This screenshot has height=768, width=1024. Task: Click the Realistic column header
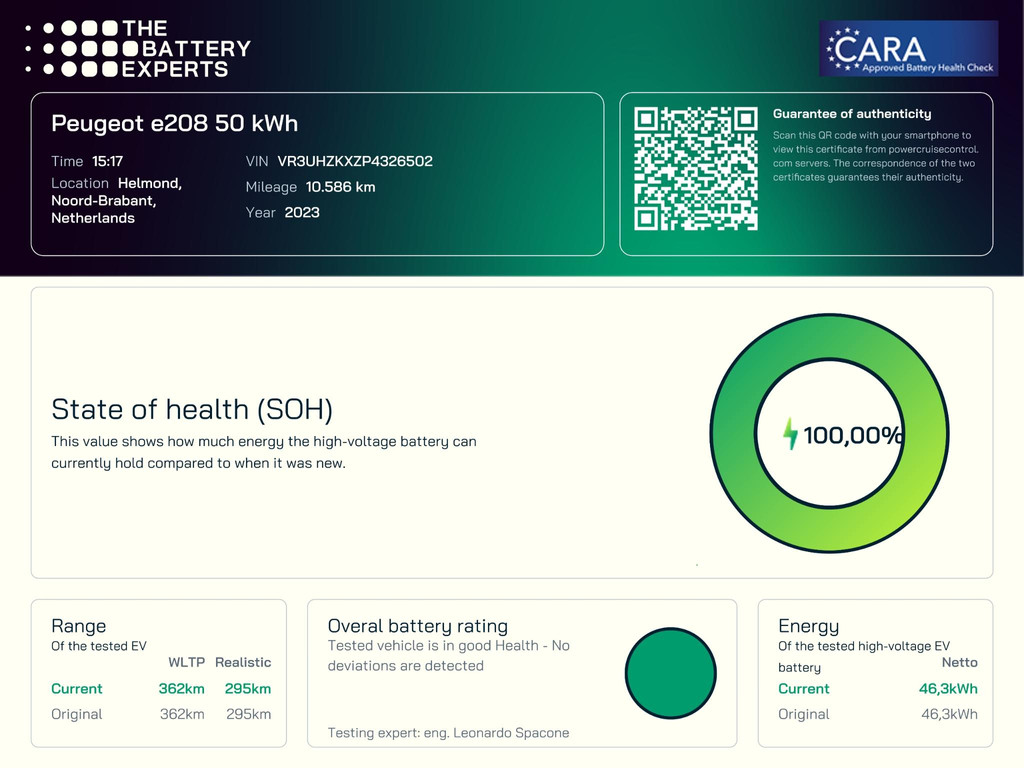[243, 662]
